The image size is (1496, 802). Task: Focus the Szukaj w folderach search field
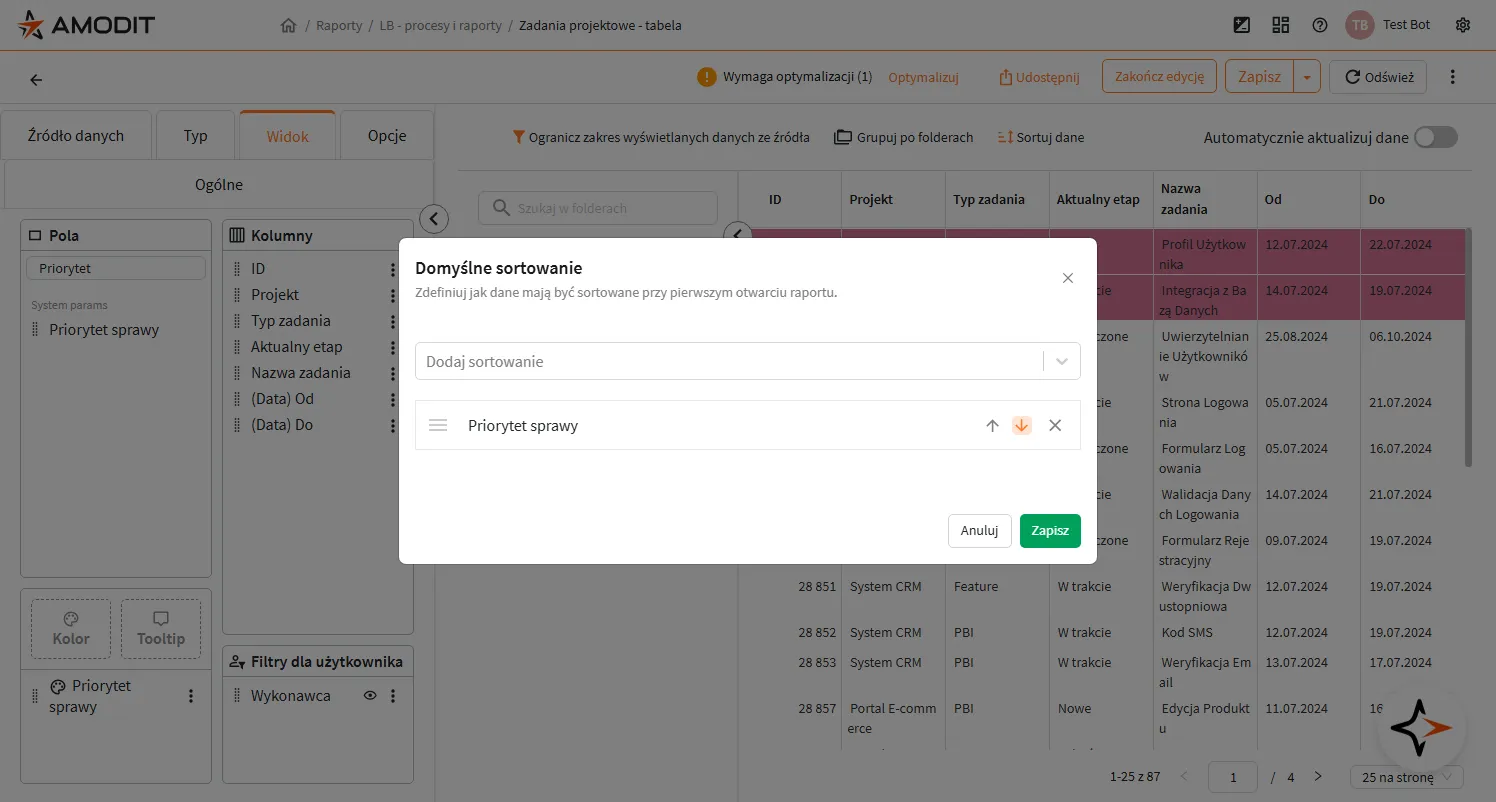tap(598, 208)
